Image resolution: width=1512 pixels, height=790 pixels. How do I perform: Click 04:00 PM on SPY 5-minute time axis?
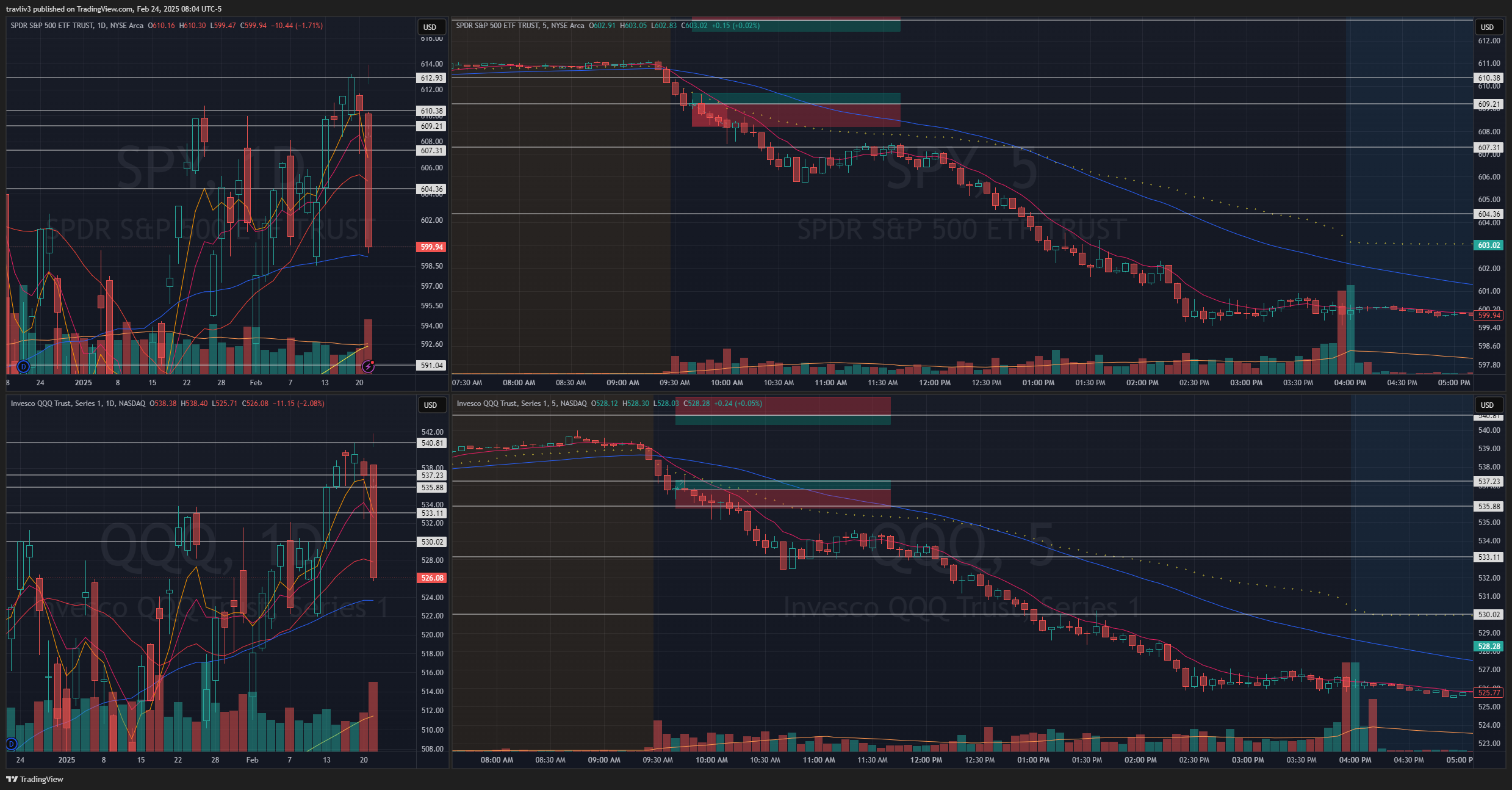(1350, 383)
